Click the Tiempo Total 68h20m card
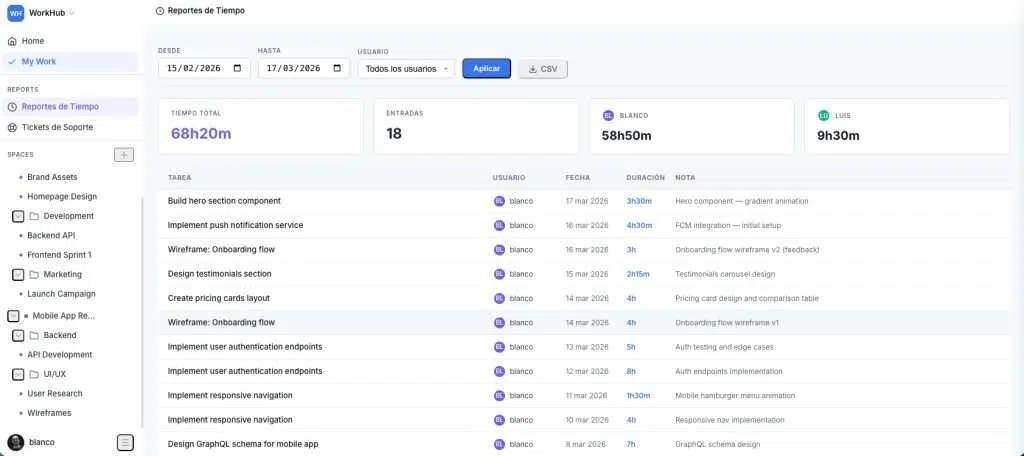1024x456 pixels. coord(261,126)
